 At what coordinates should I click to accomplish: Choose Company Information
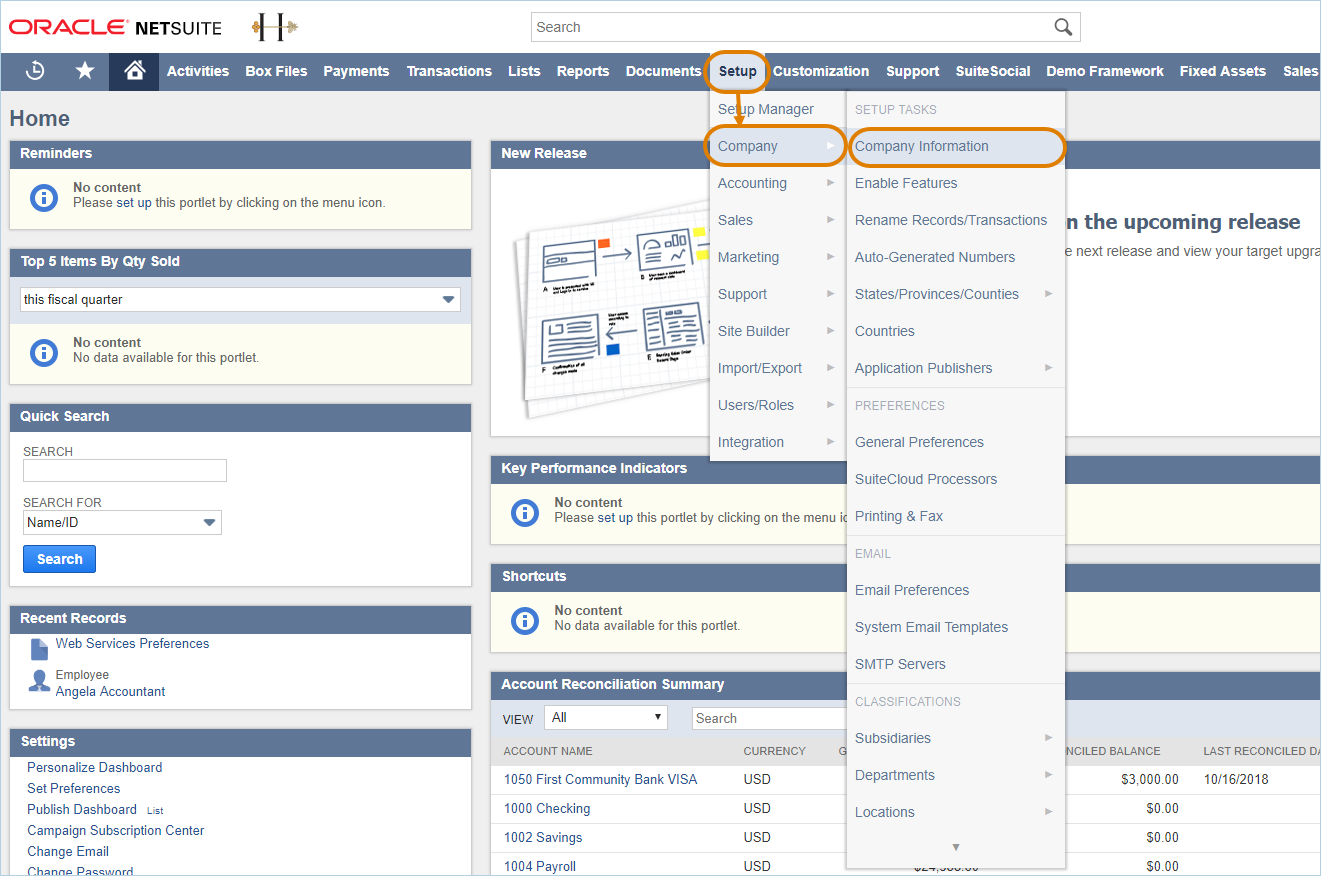tap(955, 146)
